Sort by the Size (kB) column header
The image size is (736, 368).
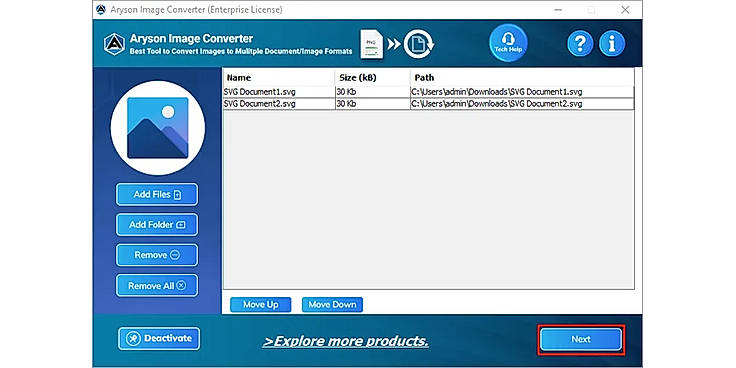pos(373,77)
